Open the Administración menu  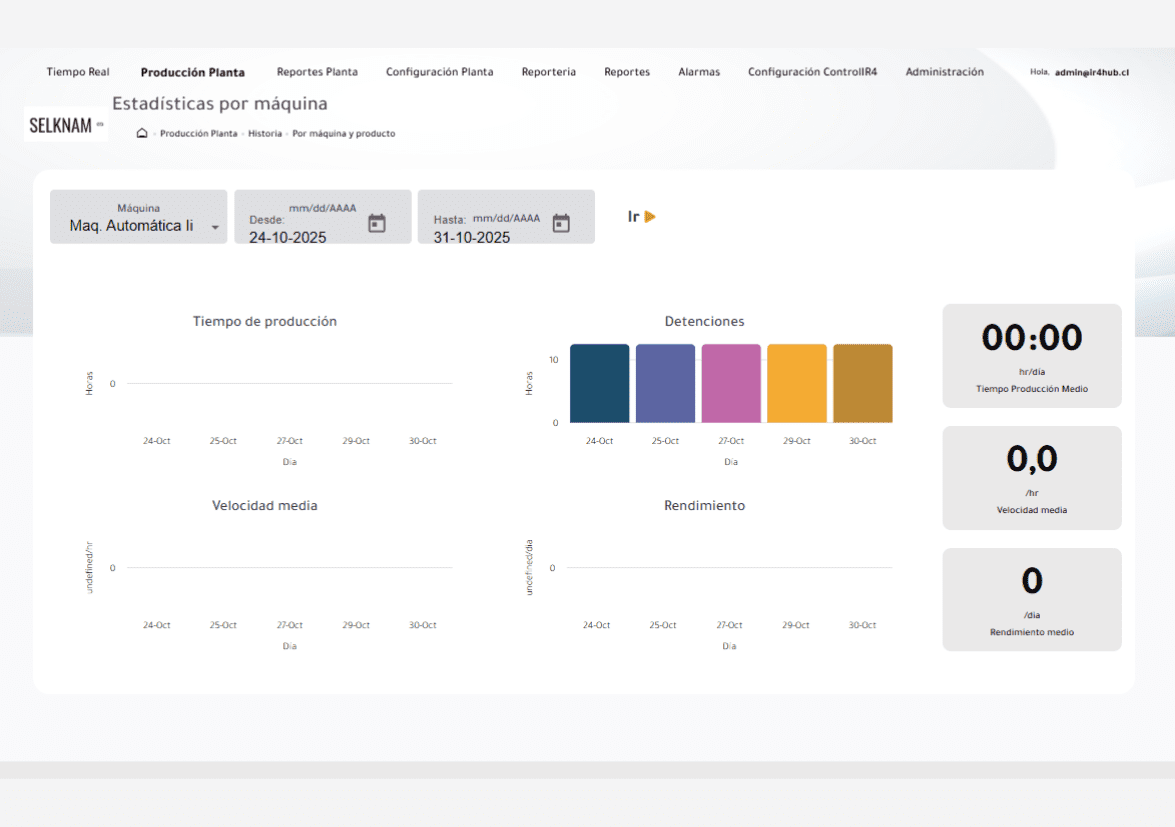(944, 72)
